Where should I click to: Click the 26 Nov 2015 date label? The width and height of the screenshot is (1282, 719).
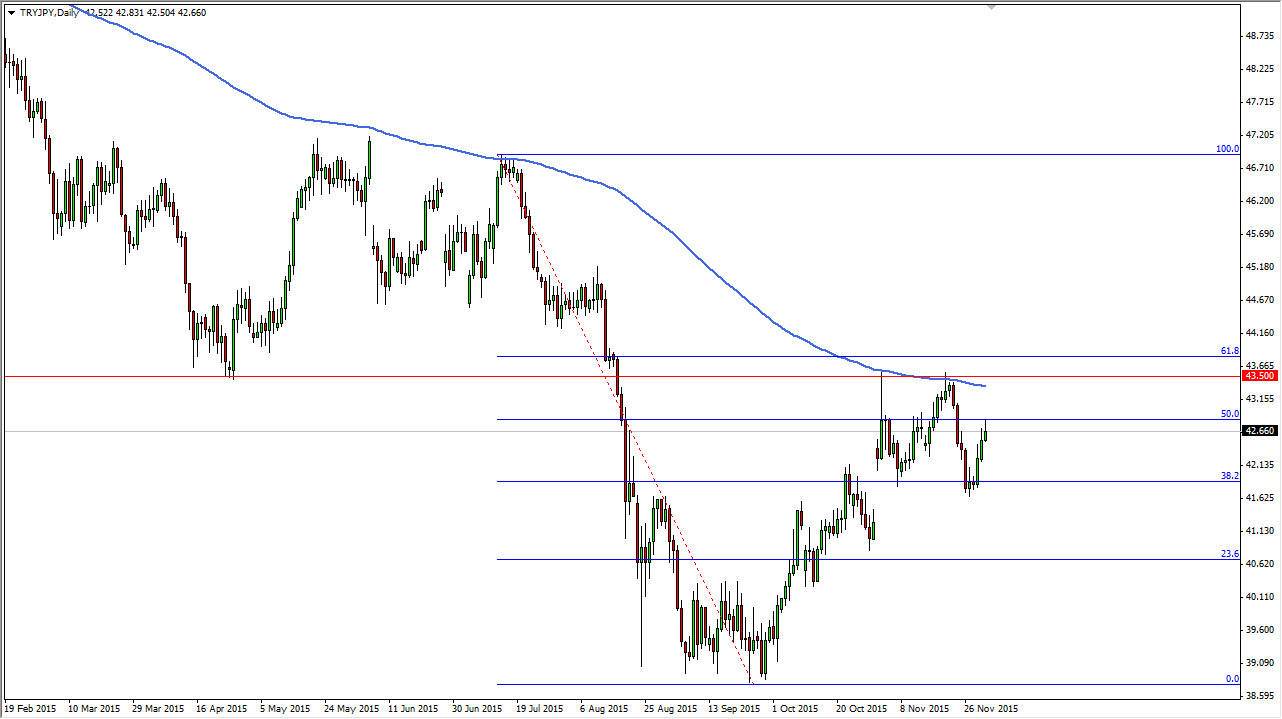coord(990,709)
